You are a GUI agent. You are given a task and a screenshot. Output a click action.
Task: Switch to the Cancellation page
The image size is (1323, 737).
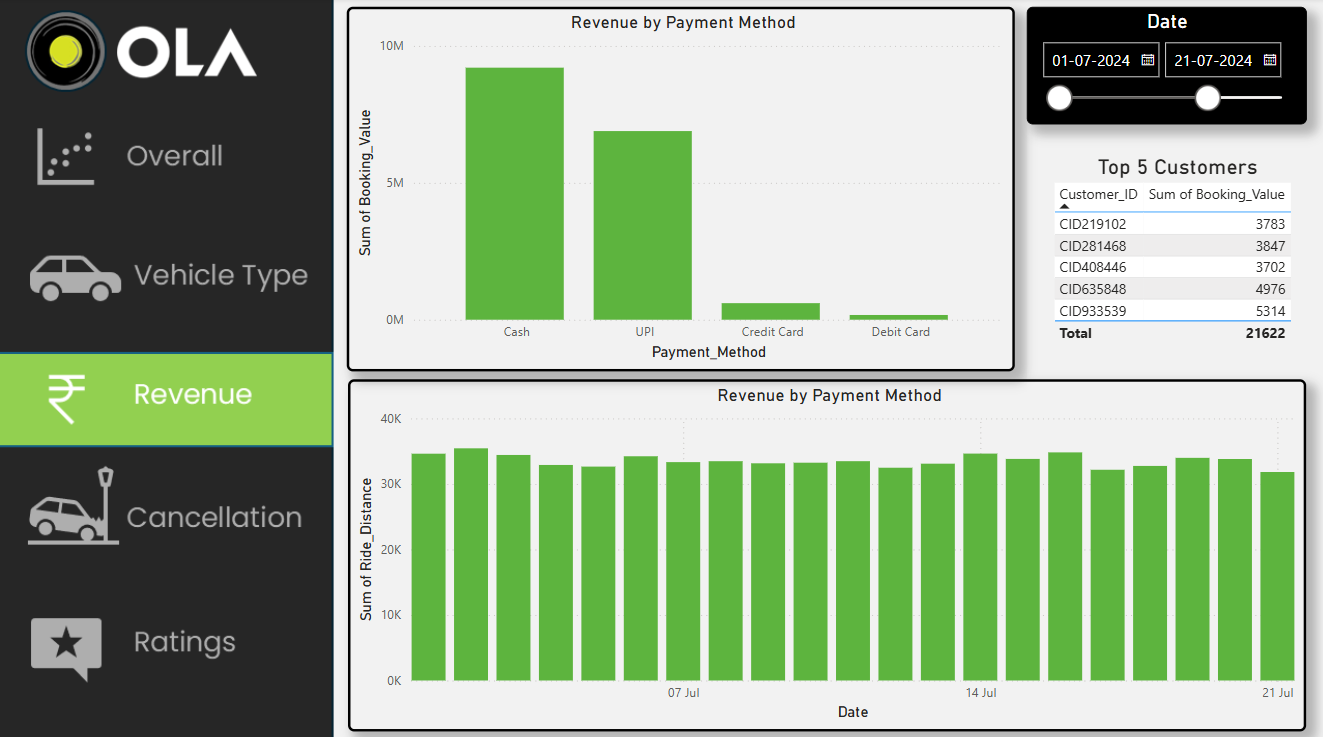tap(214, 517)
